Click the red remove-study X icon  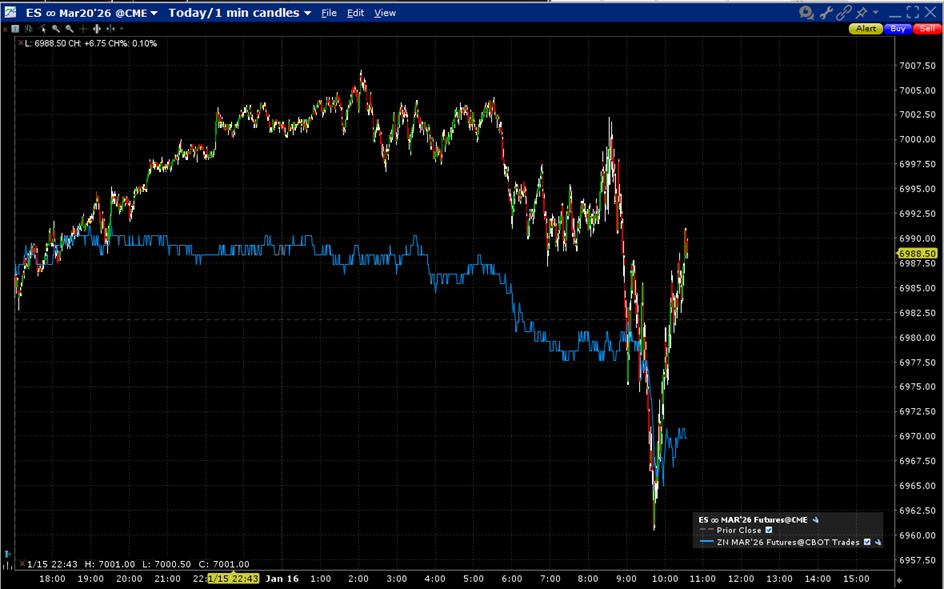coord(5,30)
